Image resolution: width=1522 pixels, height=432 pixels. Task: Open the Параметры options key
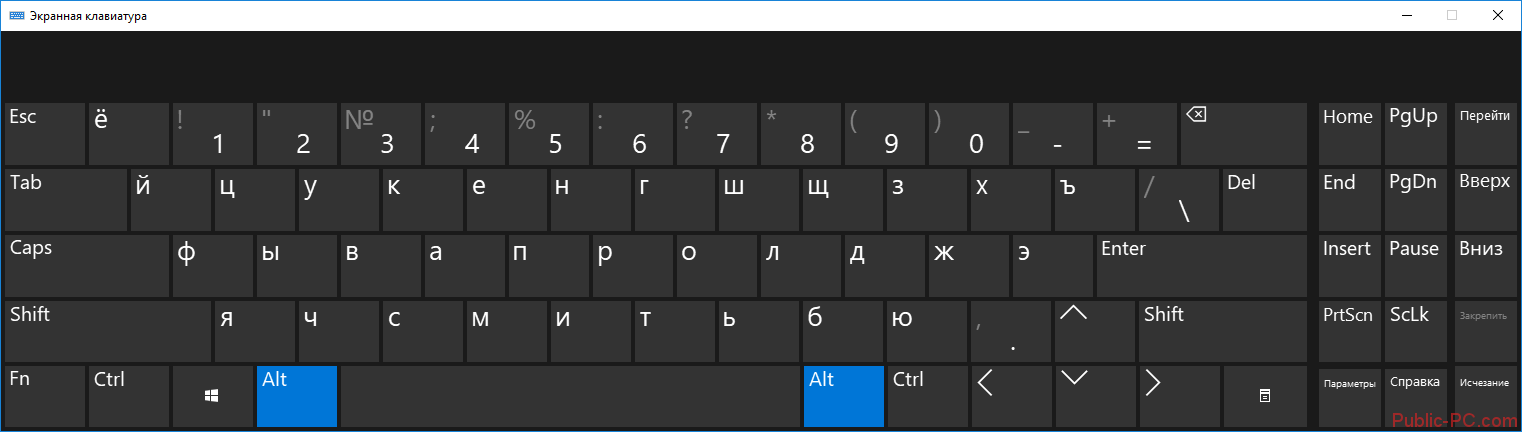pyautogui.click(x=1349, y=396)
